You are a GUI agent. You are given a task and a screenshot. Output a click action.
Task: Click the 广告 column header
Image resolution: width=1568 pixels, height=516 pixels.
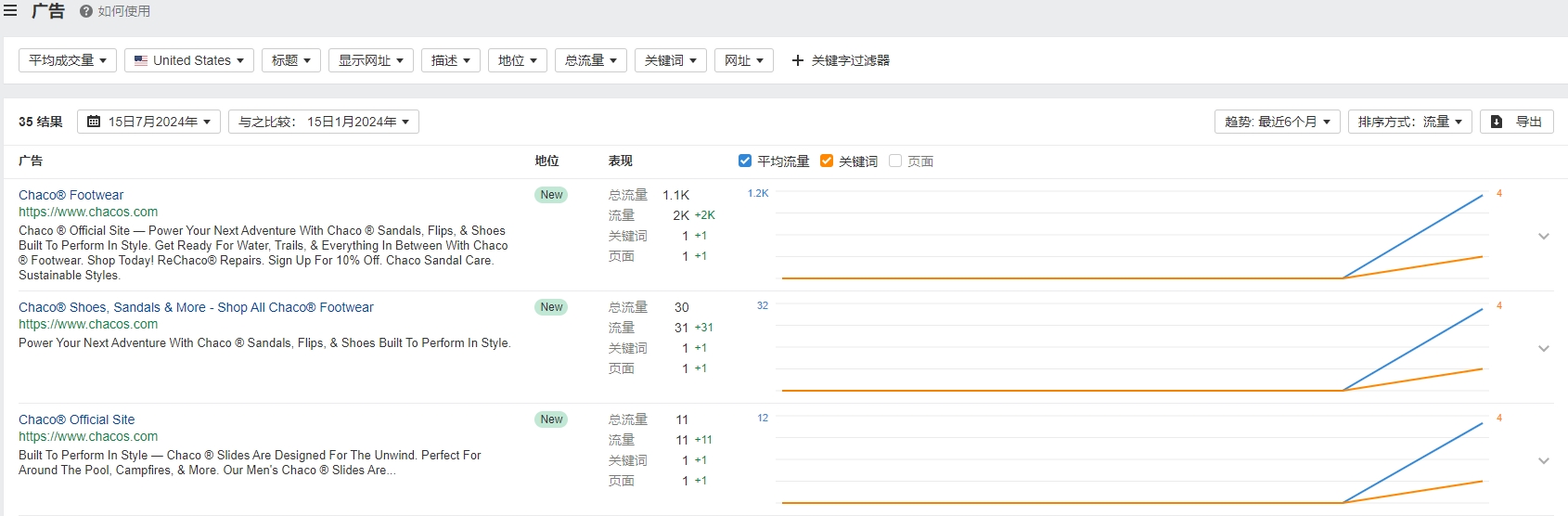(x=31, y=161)
